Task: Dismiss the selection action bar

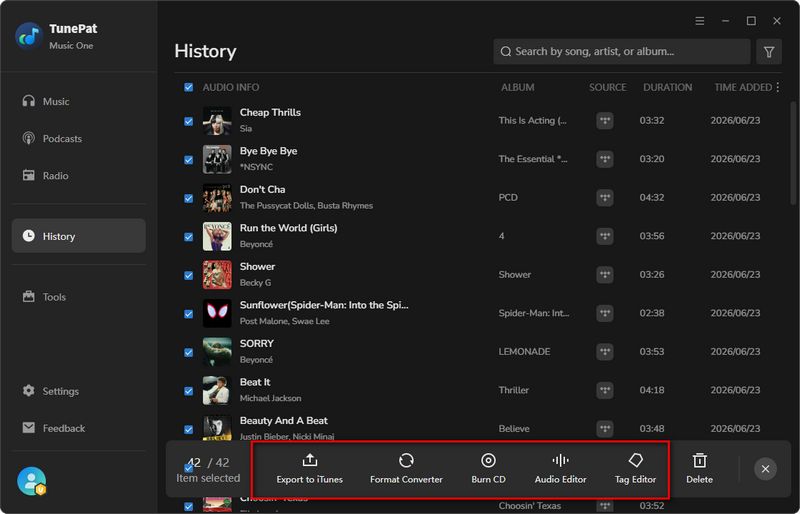Action: 765,469
